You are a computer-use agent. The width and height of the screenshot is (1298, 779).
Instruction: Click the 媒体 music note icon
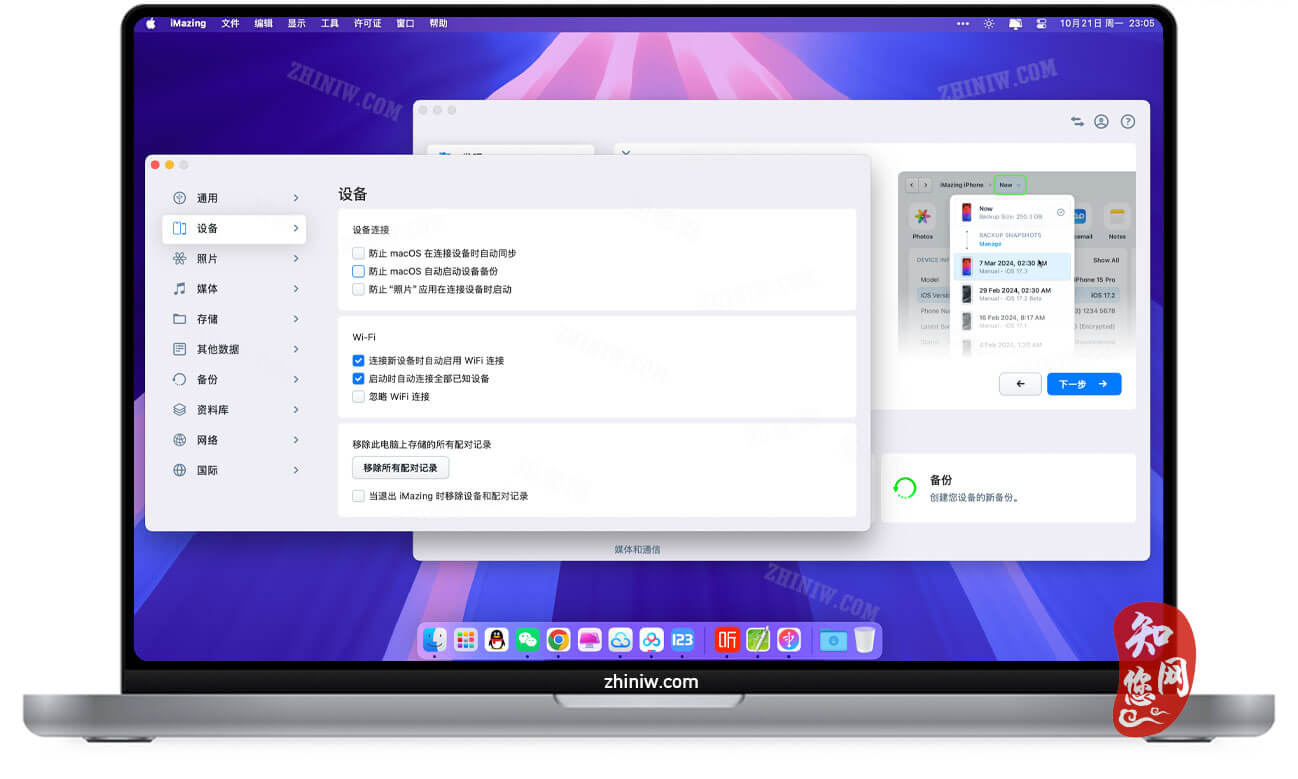(179, 288)
